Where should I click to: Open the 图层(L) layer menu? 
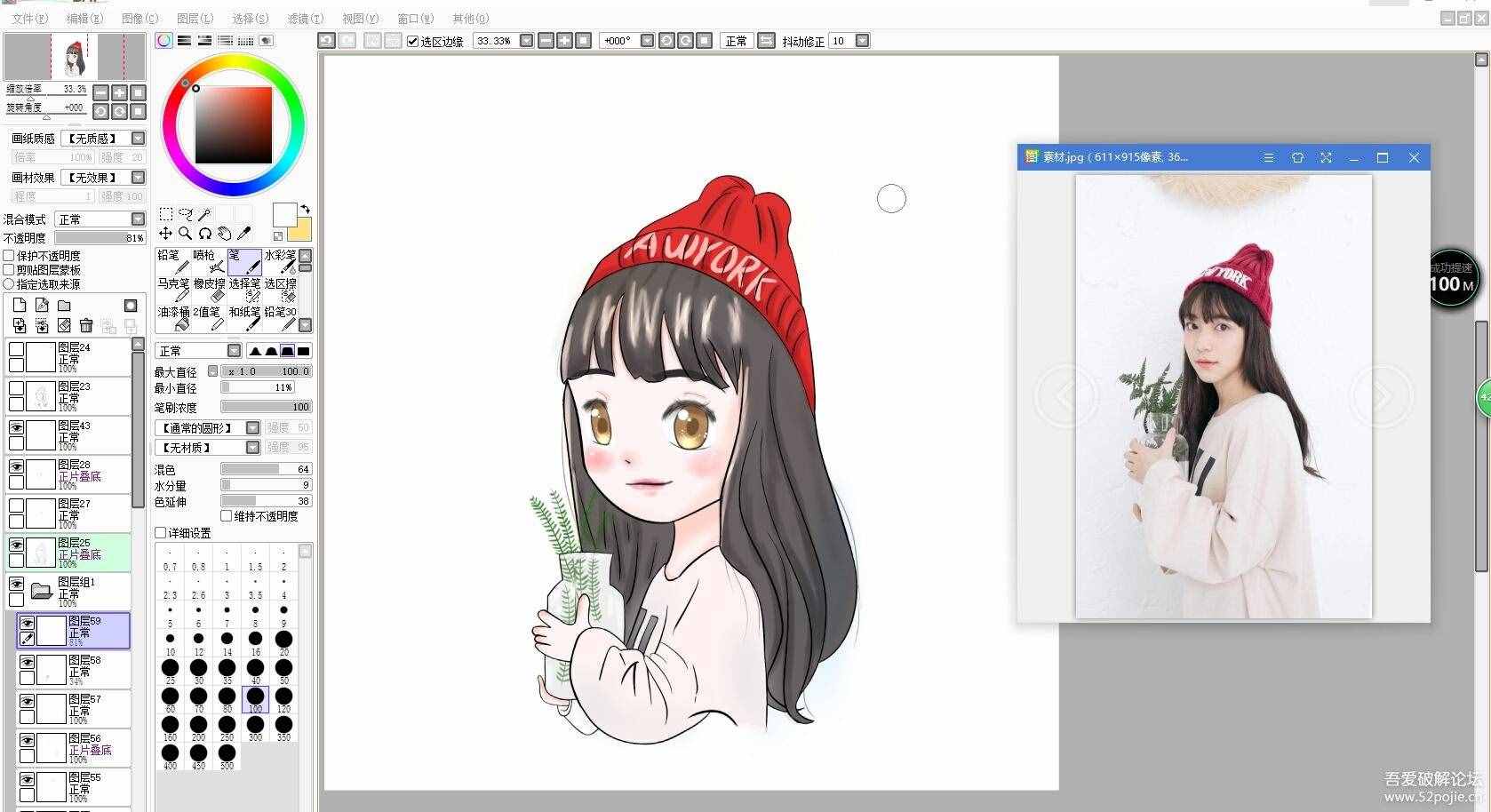click(195, 18)
